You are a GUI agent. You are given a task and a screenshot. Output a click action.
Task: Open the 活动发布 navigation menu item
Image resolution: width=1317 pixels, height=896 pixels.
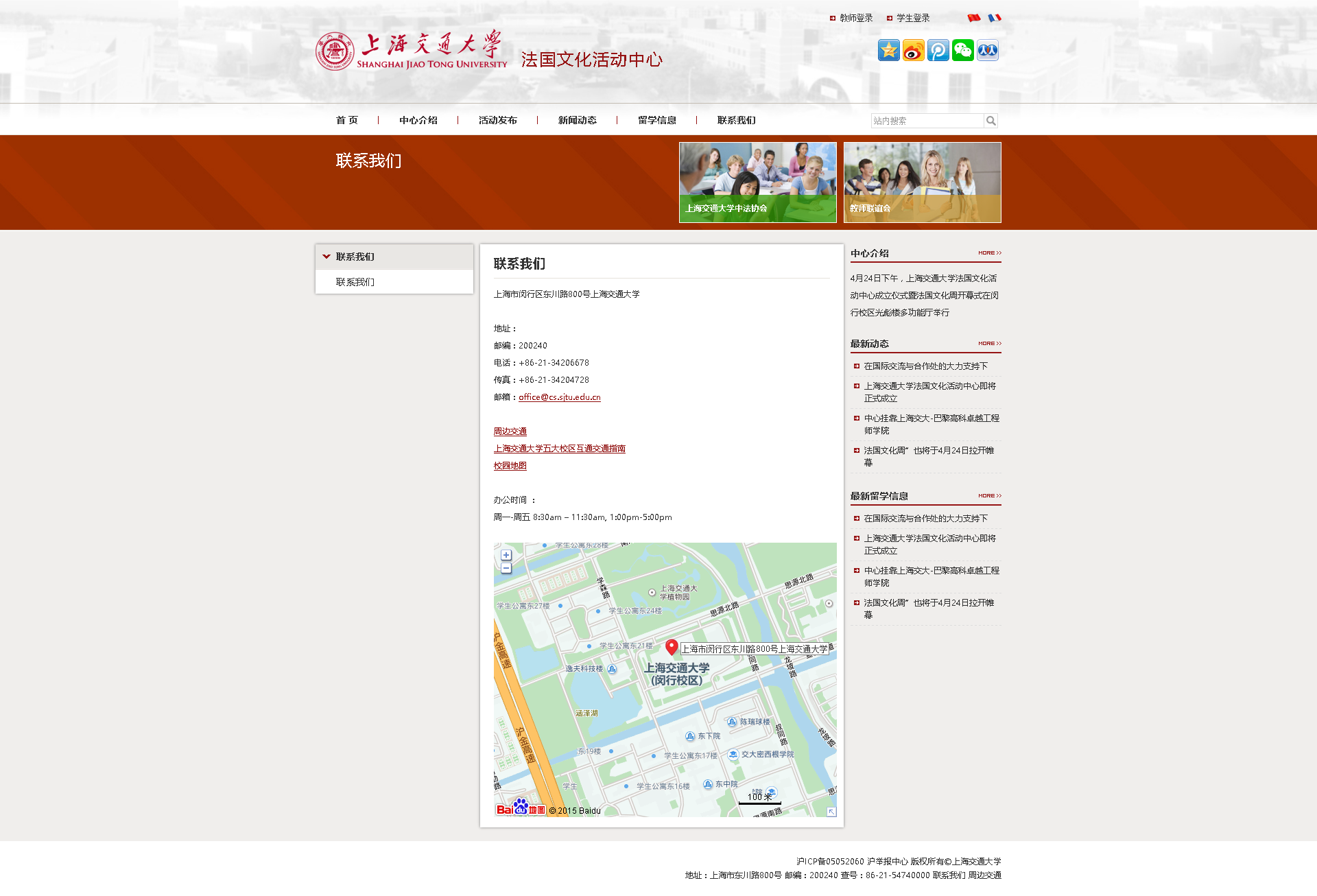pos(497,120)
